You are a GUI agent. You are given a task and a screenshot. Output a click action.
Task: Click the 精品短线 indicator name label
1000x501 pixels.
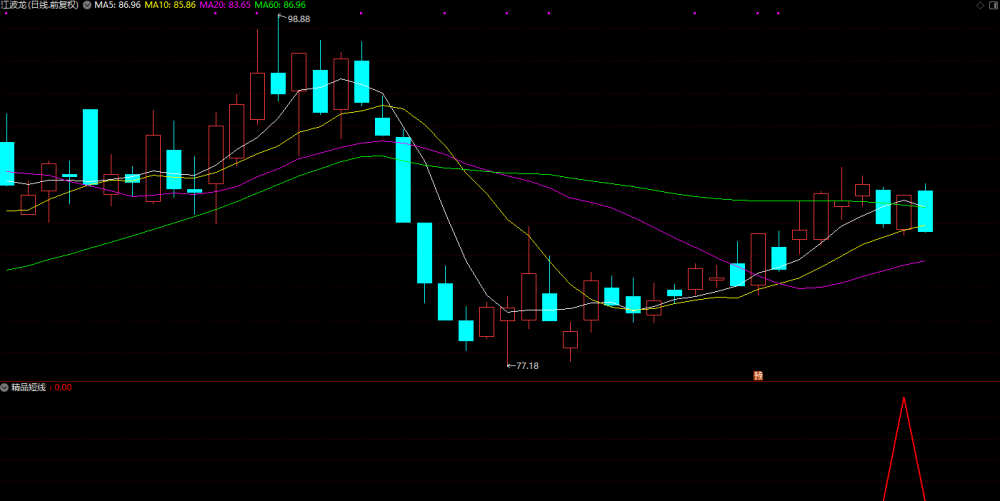tap(28, 388)
